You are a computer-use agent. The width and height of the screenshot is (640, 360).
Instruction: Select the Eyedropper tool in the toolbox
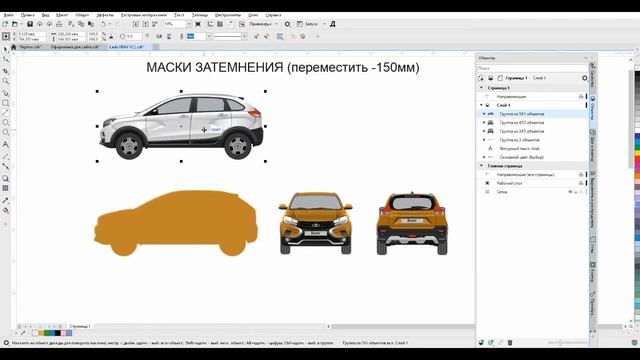click(5, 200)
